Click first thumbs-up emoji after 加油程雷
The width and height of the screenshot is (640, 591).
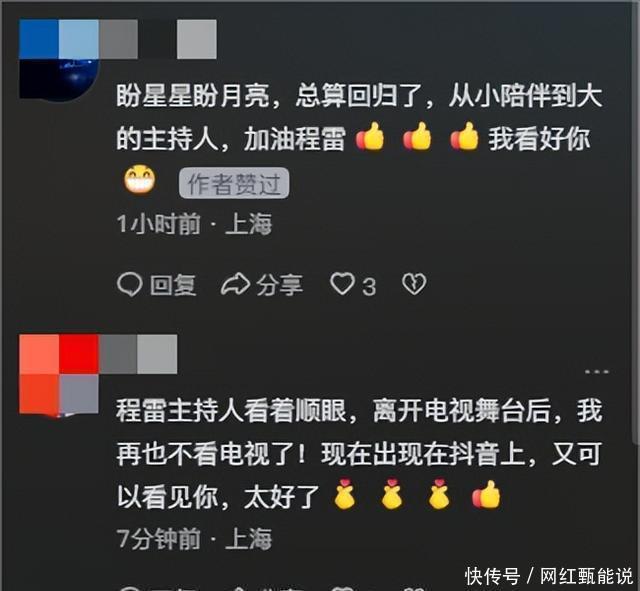[x=370, y=136]
